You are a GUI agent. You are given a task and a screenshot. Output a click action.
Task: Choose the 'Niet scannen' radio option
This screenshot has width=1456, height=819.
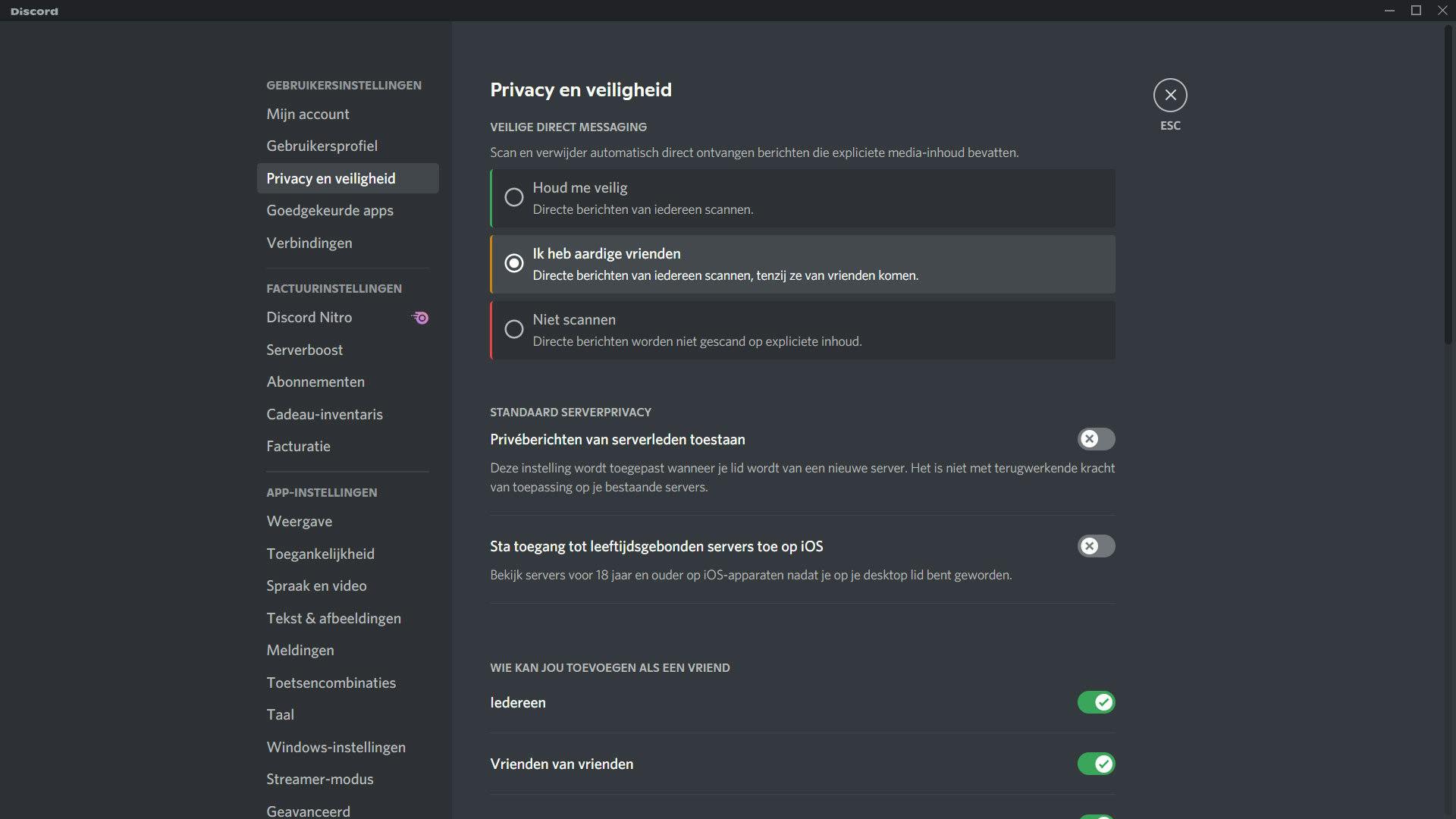coord(514,330)
